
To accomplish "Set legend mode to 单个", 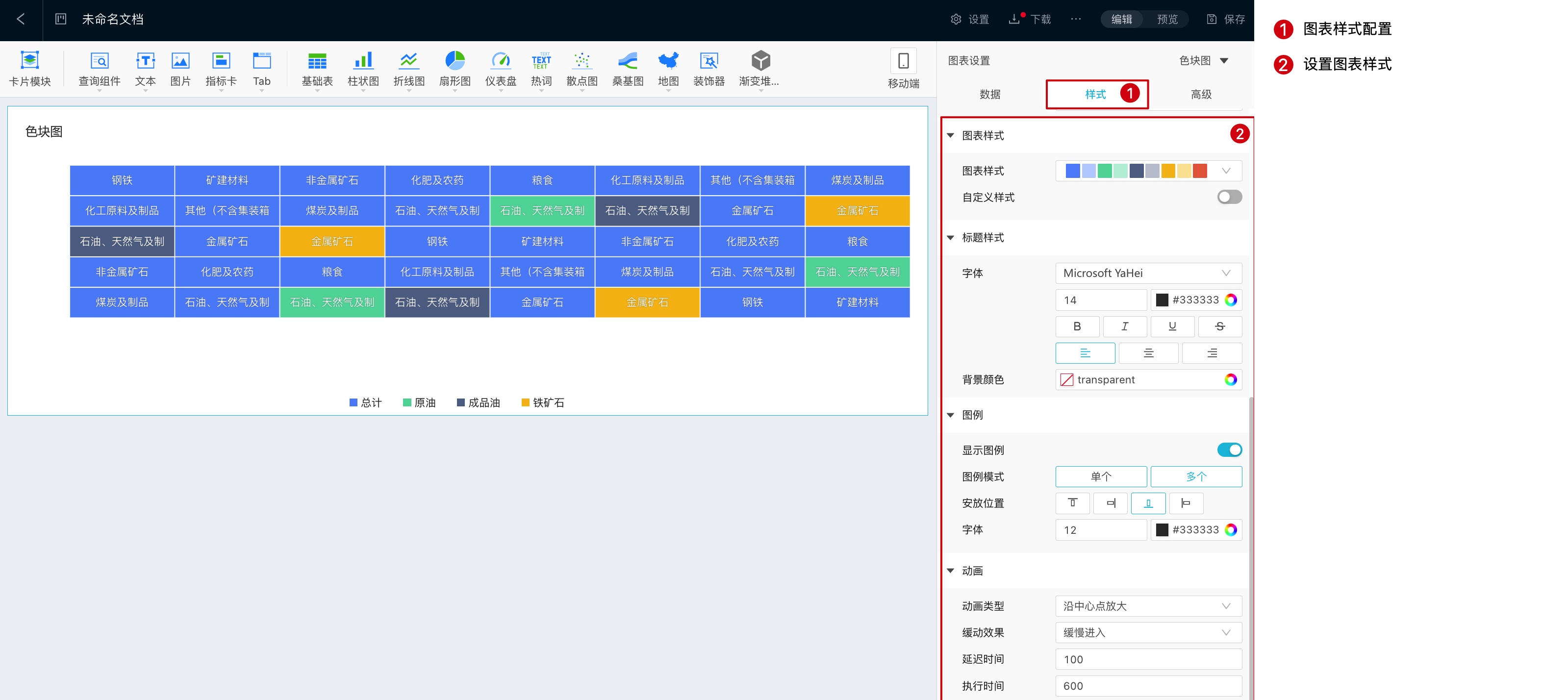I will click(1101, 476).
